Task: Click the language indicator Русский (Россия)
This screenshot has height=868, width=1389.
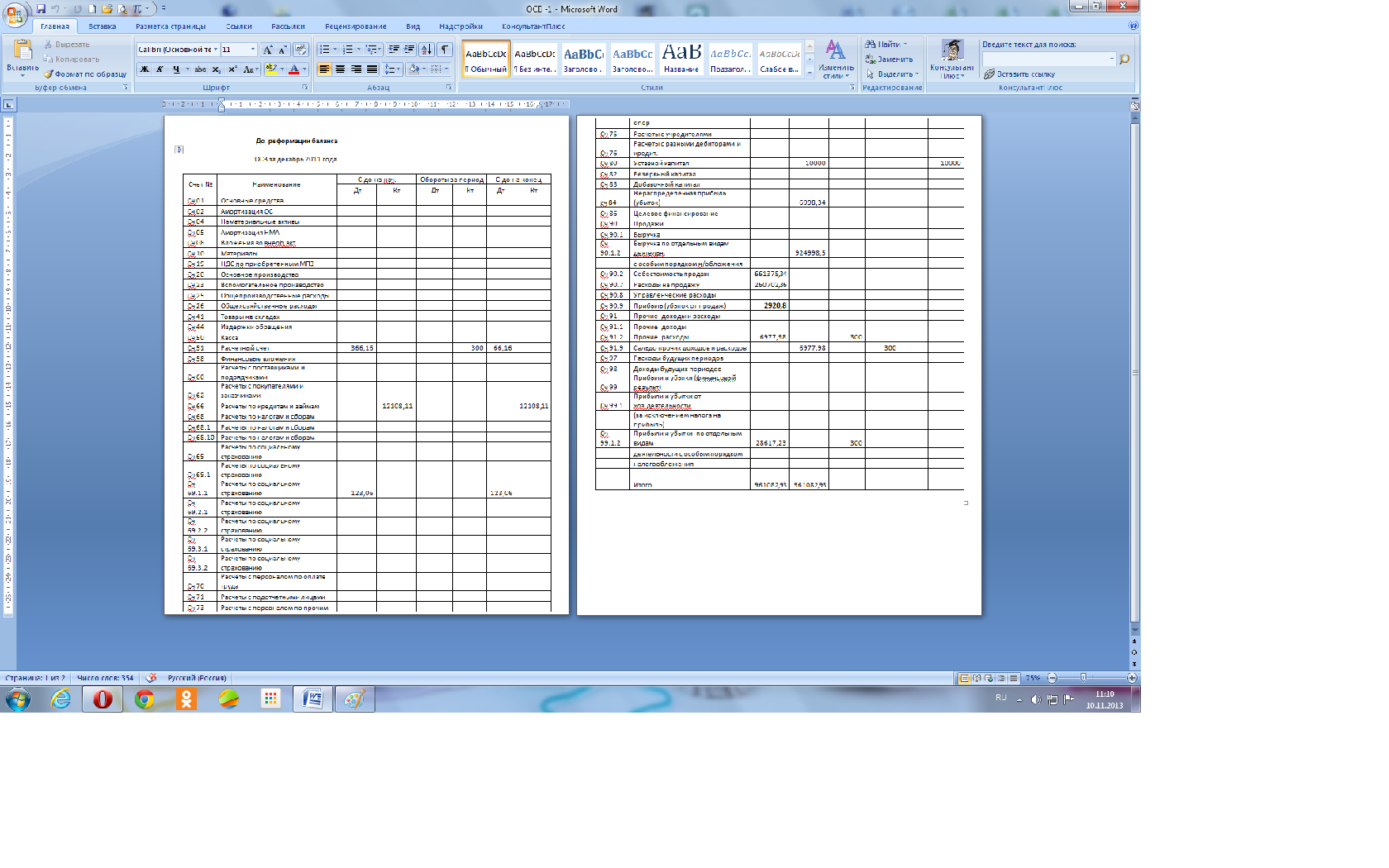Action: [x=197, y=678]
